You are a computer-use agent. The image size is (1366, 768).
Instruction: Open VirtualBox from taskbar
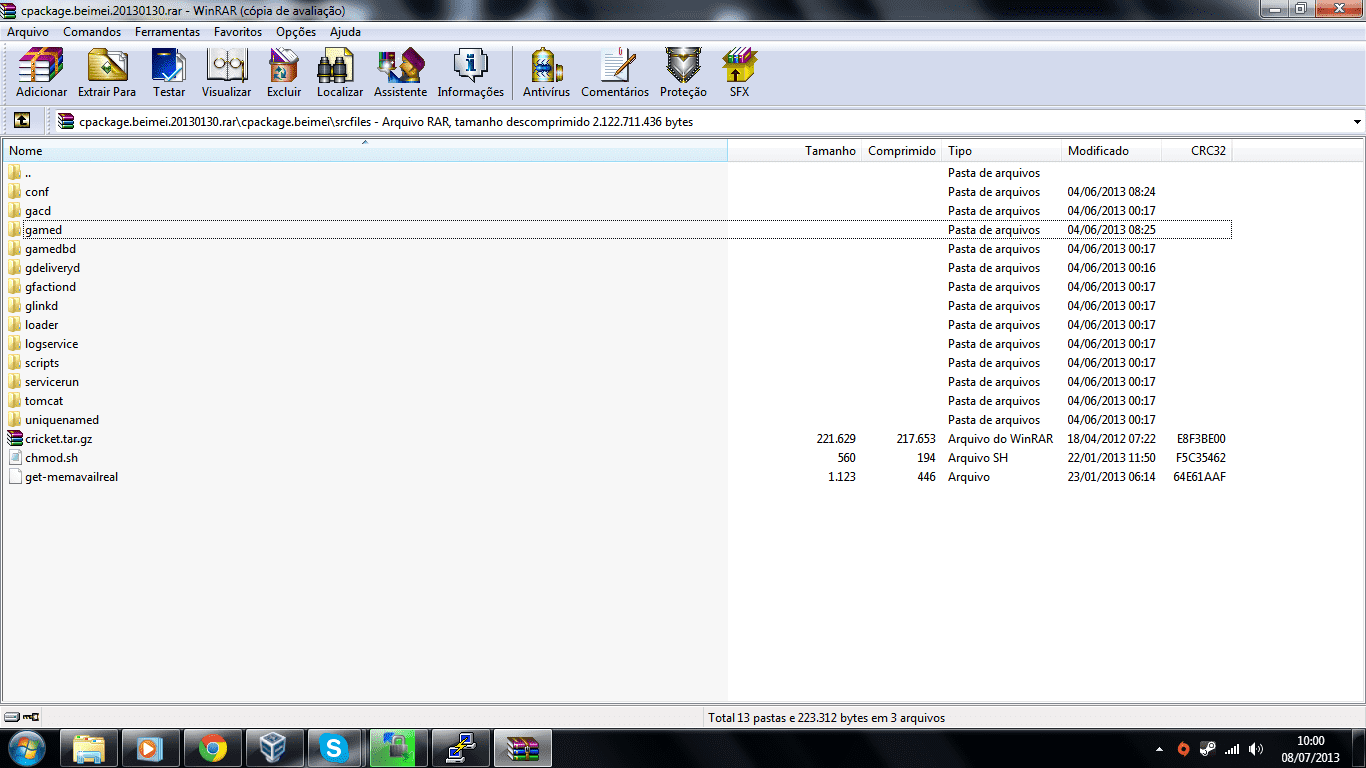point(273,748)
